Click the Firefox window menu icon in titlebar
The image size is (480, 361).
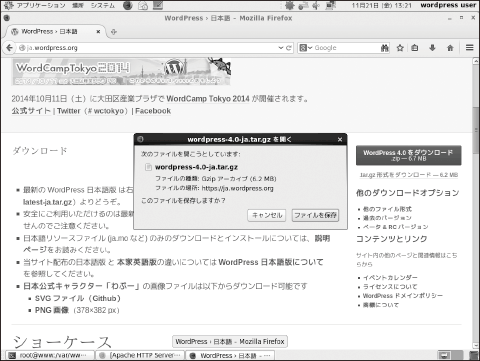click(x=7, y=18)
